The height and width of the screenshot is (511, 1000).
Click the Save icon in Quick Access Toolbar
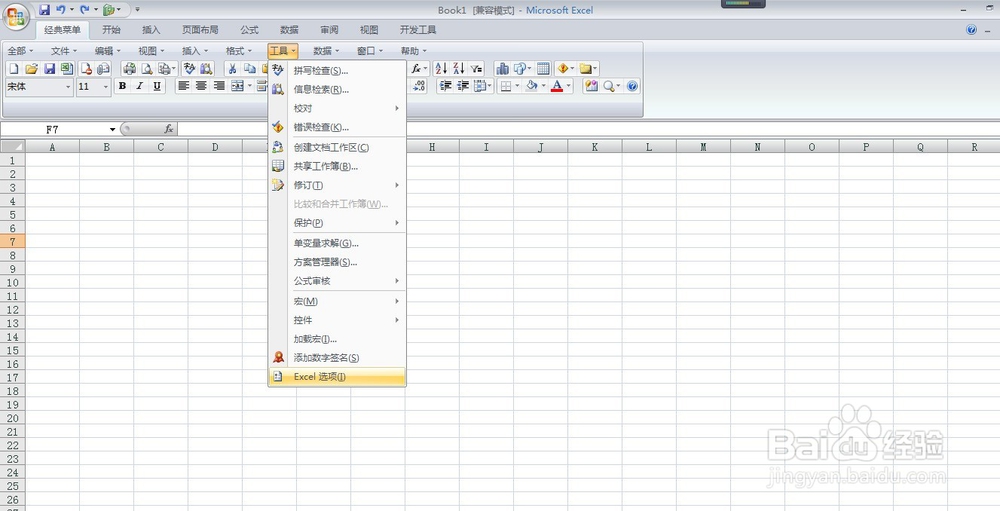click(44, 10)
